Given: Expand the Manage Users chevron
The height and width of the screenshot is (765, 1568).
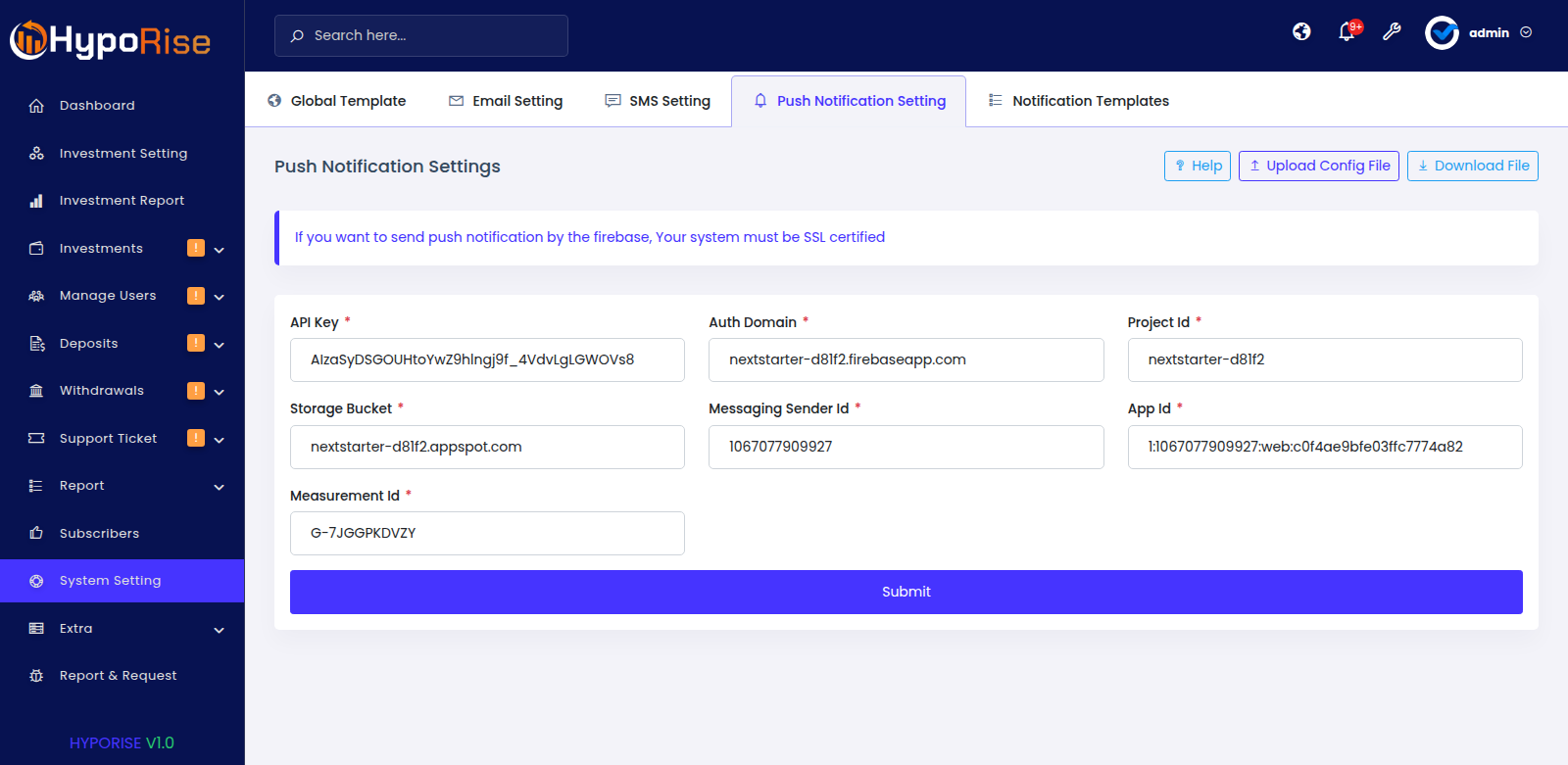Looking at the screenshot, I should (220, 297).
